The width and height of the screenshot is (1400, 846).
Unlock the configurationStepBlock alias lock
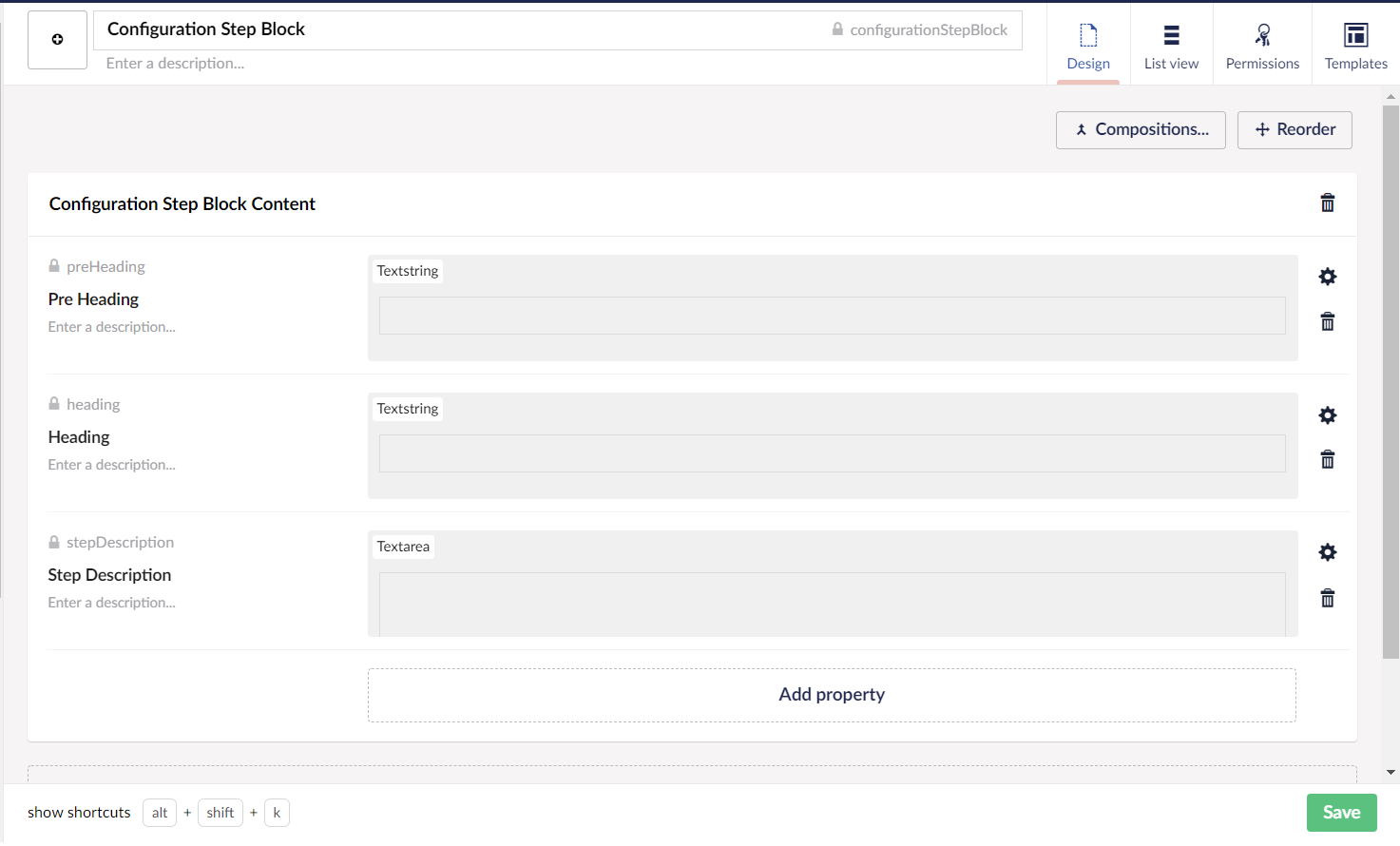coord(837,29)
